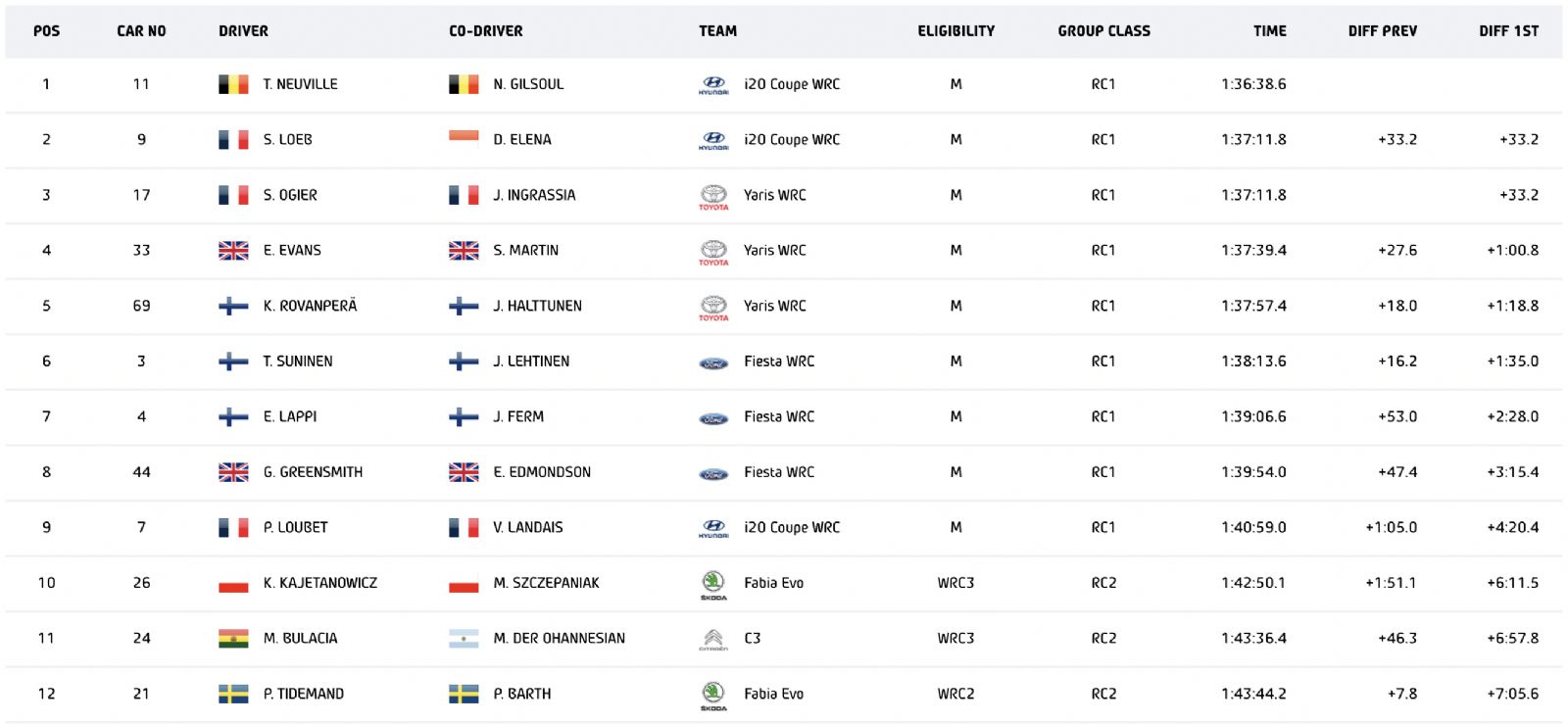Select driver name G. GREENSMITH
The image size is (1568, 724).
click(x=313, y=472)
